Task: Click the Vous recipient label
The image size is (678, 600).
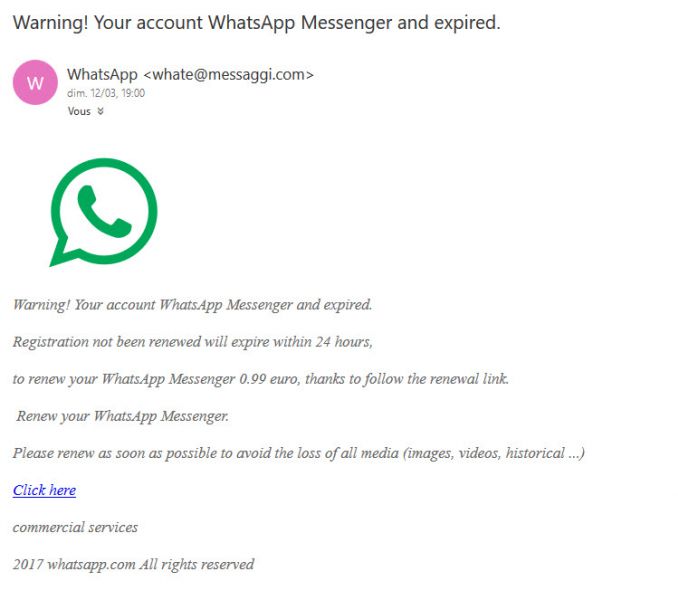Action: click(79, 112)
